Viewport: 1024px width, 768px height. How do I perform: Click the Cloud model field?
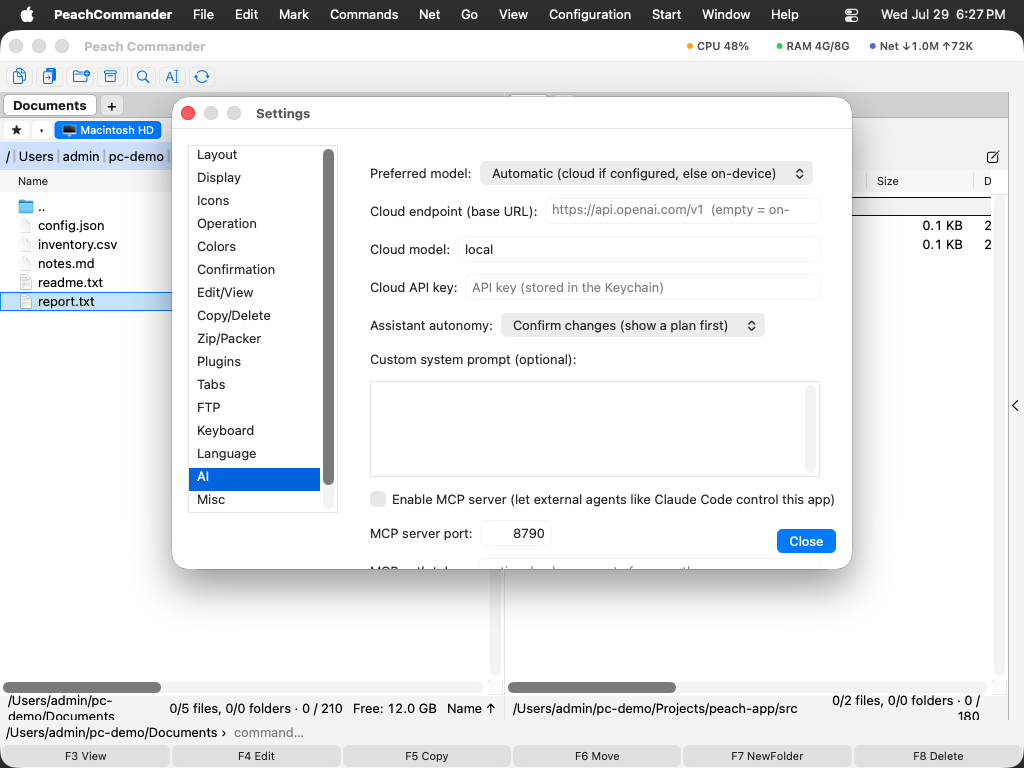tap(639, 249)
